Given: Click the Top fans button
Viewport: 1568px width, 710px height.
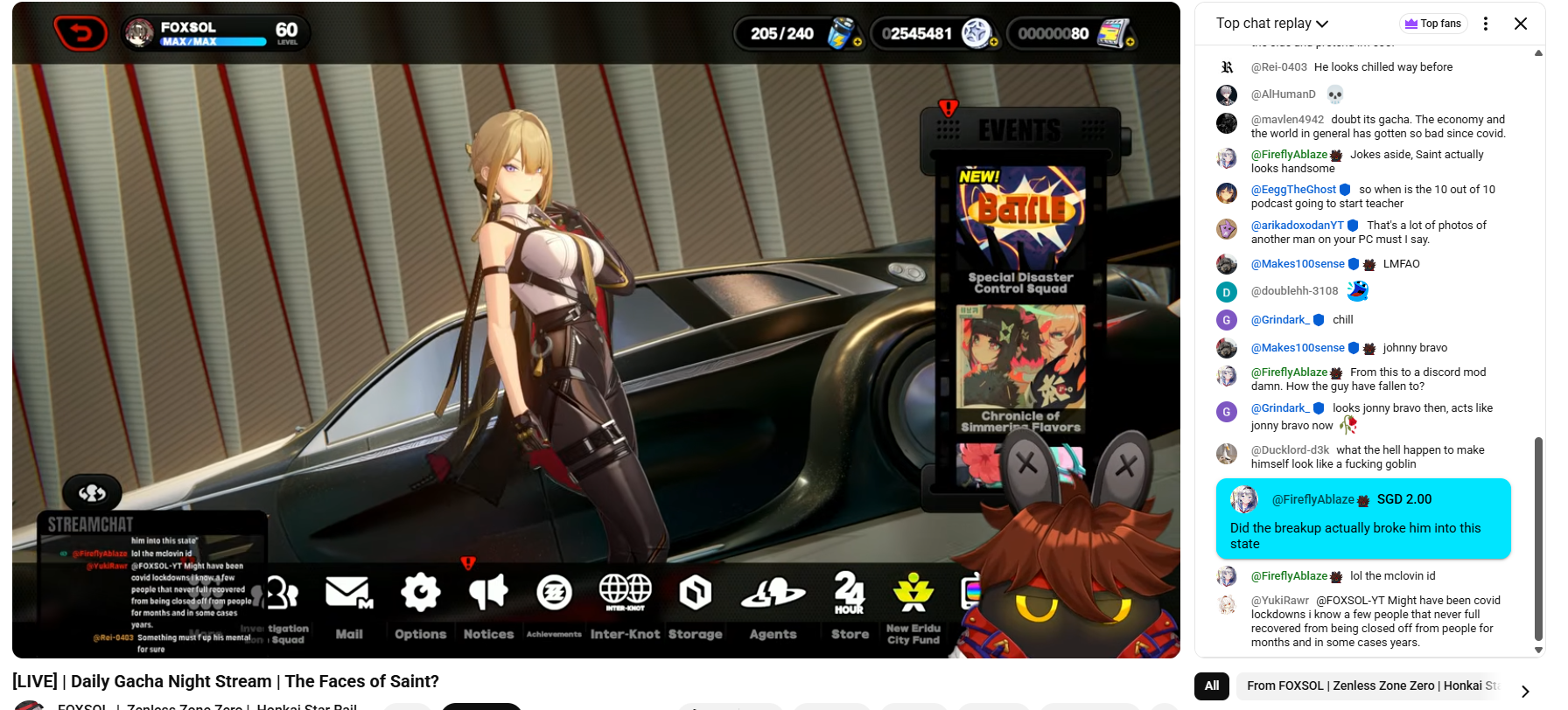Looking at the screenshot, I should 1433,24.
